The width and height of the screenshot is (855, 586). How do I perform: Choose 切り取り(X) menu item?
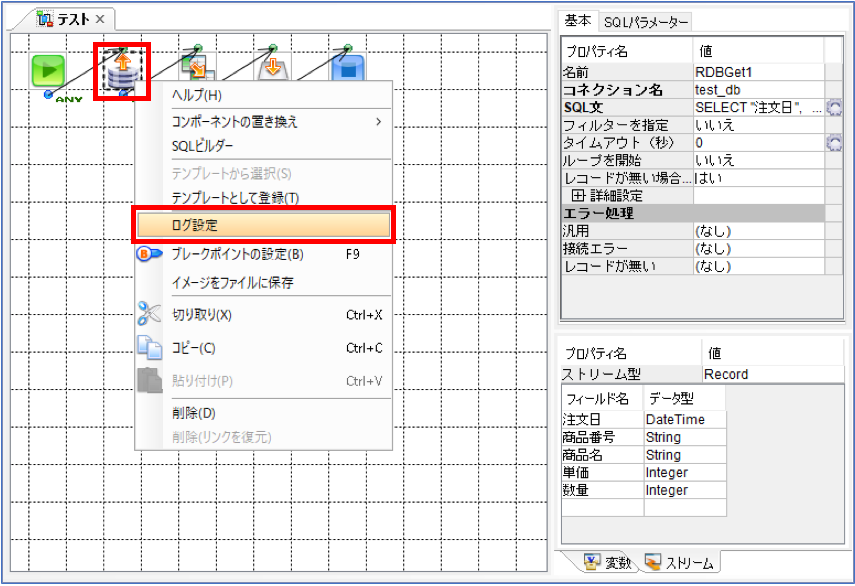click(264, 315)
